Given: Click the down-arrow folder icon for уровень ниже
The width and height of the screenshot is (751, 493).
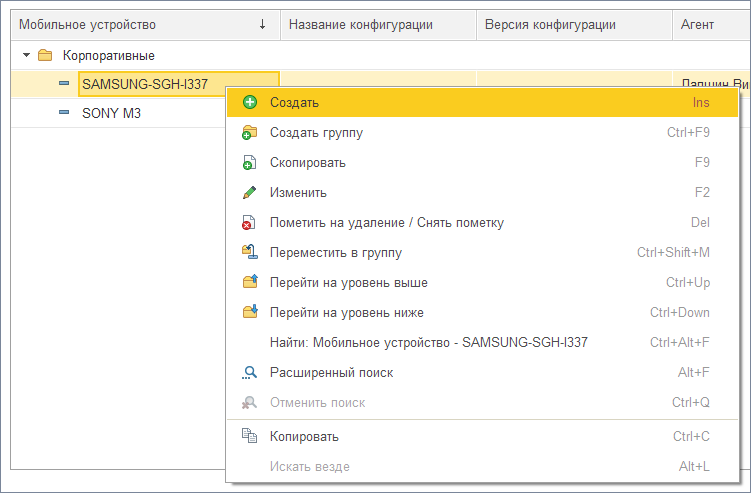Looking at the screenshot, I should point(250,312).
